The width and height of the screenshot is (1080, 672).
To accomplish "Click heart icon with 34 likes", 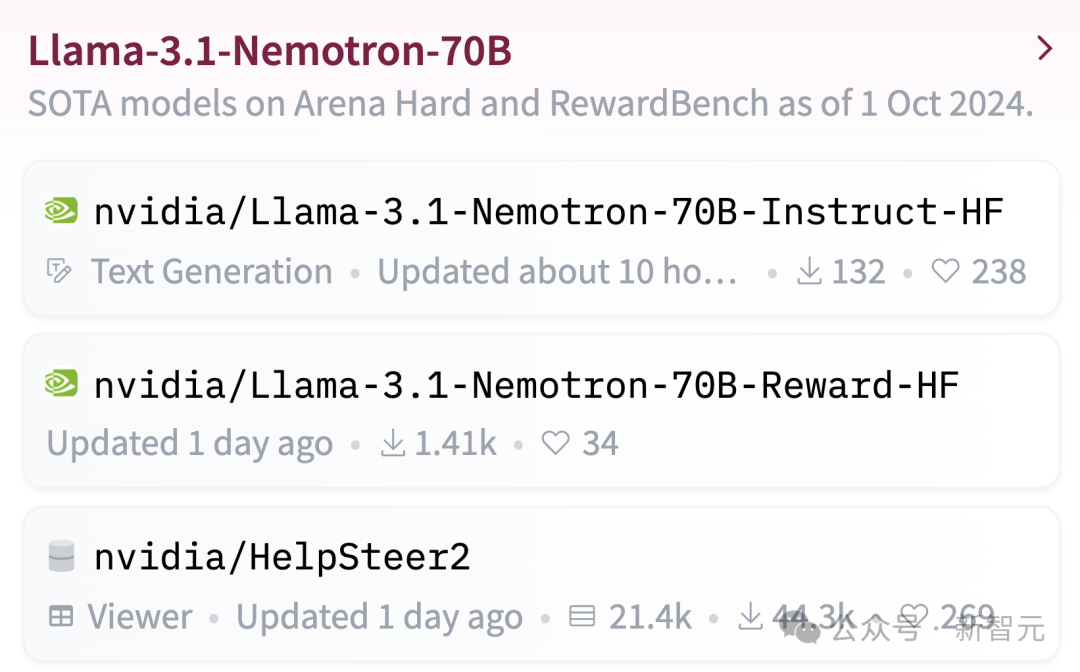I will pos(555,444).
